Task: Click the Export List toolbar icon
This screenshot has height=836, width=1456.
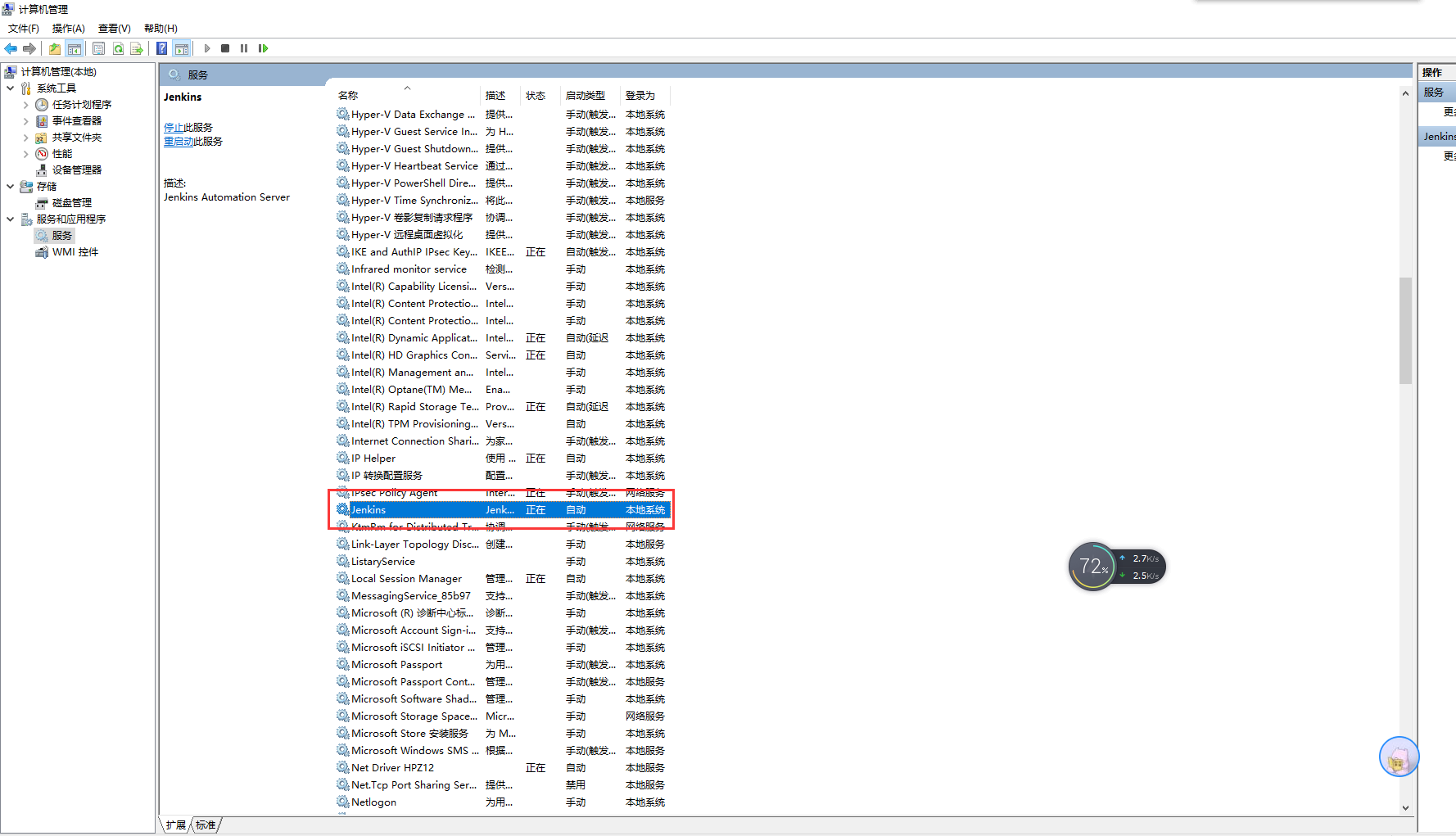Action: [137, 48]
